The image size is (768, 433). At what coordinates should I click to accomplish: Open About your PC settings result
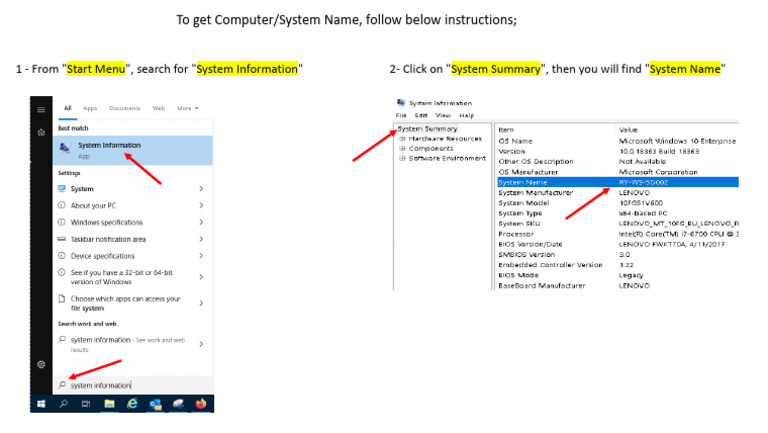(133, 205)
